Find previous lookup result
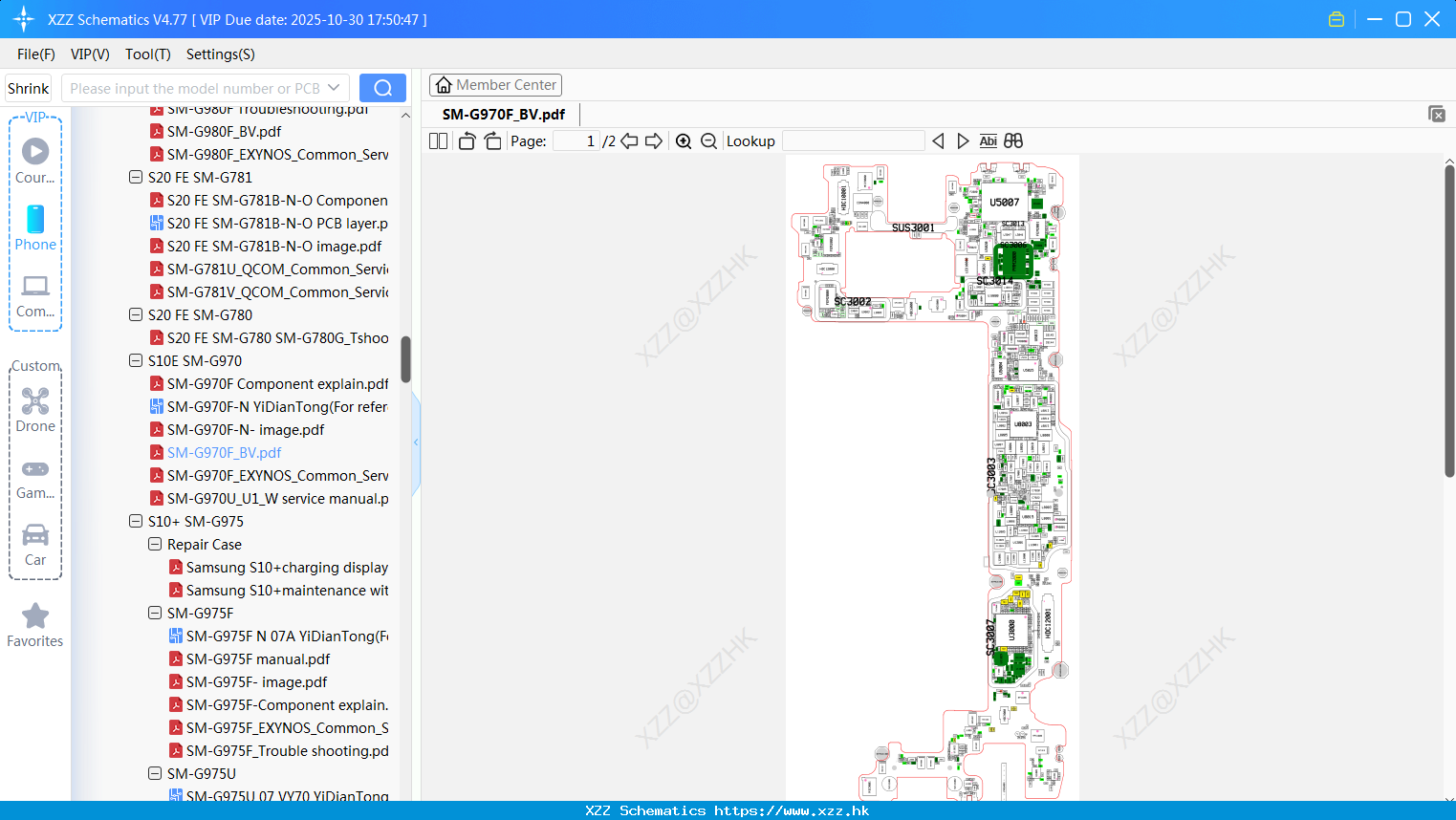 [938, 141]
